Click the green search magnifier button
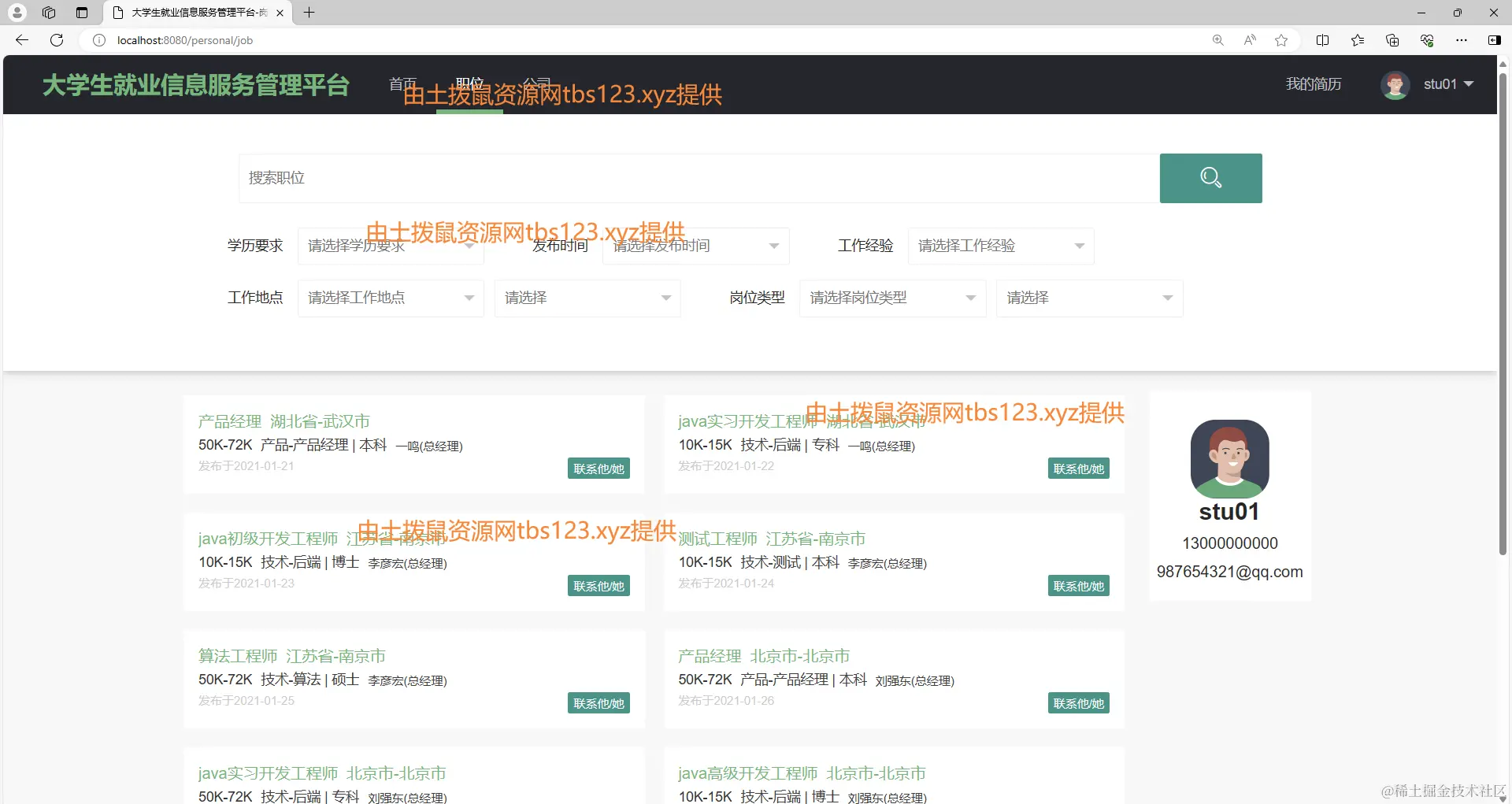Screen dimensions: 1512x804 pos(1210,178)
